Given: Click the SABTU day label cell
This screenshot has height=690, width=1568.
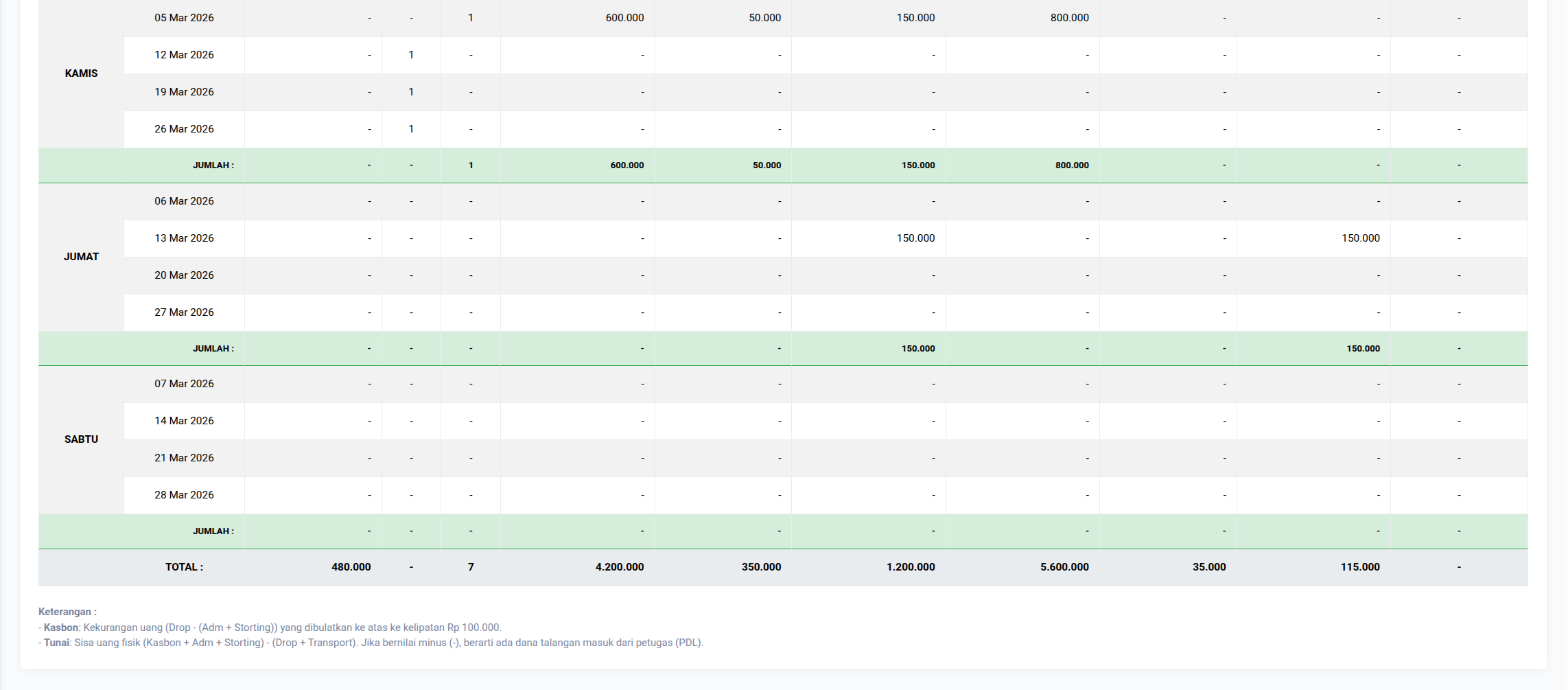Looking at the screenshot, I should tap(81, 439).
